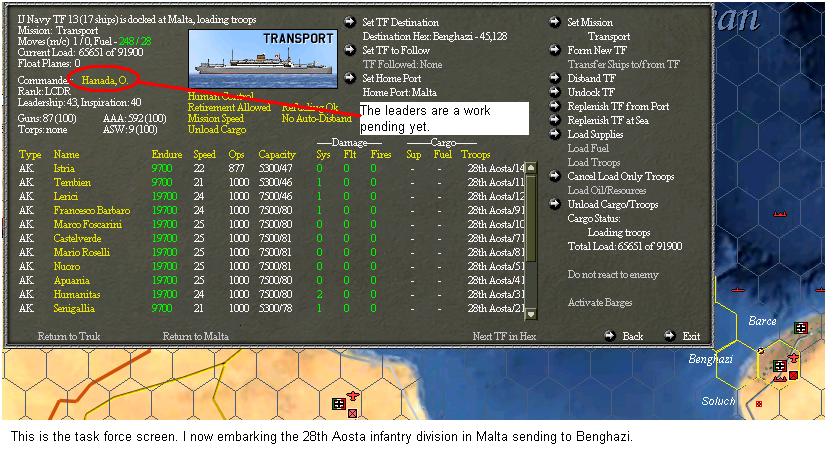Click the Back label
The width and height of the screenshot is (835, 453).
pyautogui.click(x=633, y=336)
